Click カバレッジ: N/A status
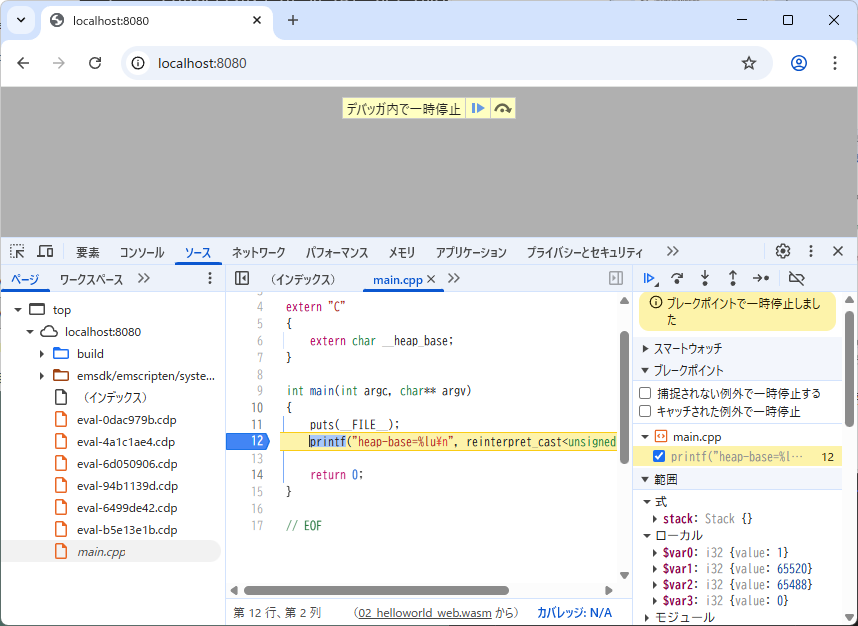Image resolution: width=858 pixels, height=626 pixels. tap(574, 613)
